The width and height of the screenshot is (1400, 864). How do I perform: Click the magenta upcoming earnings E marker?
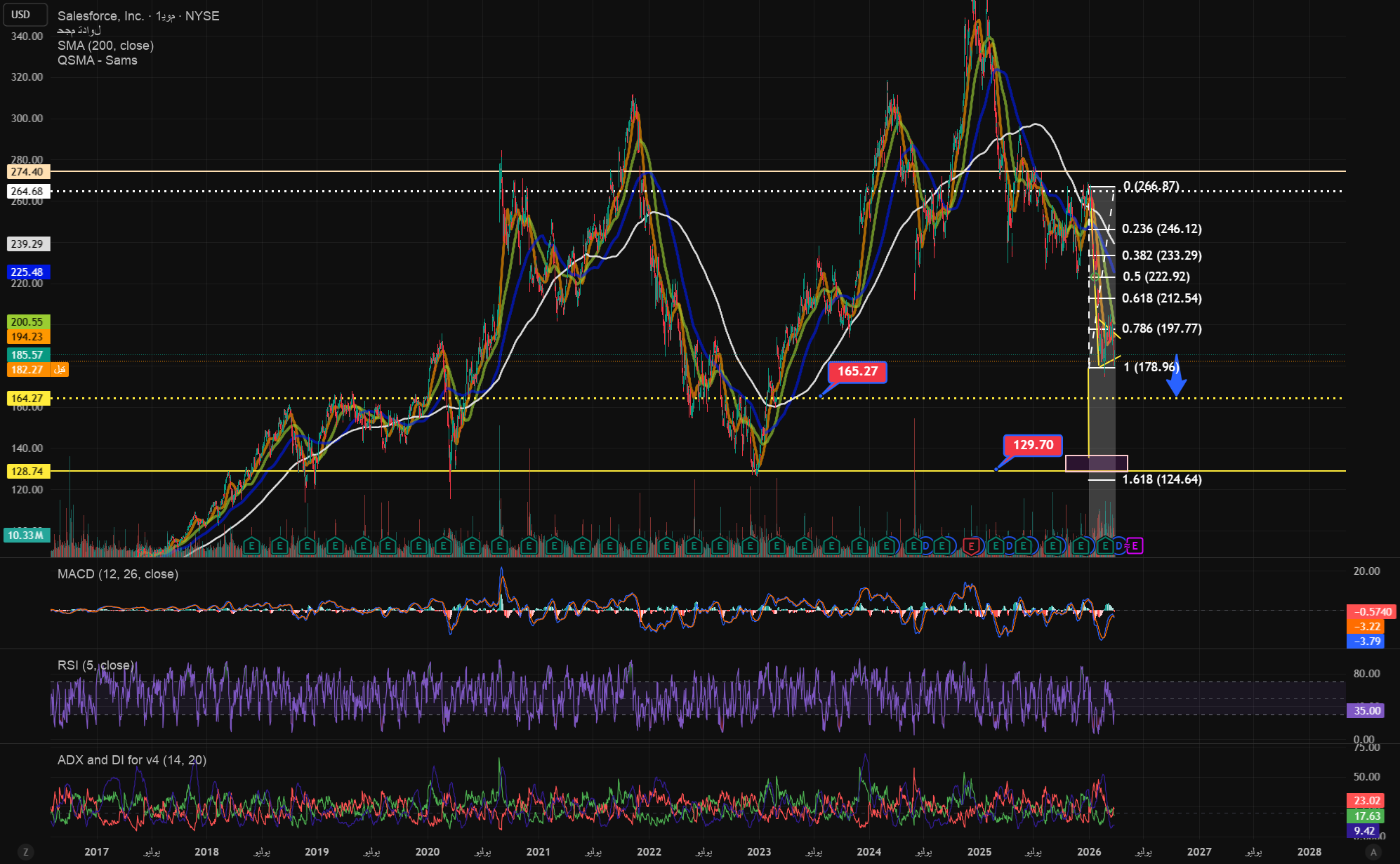1135,546
